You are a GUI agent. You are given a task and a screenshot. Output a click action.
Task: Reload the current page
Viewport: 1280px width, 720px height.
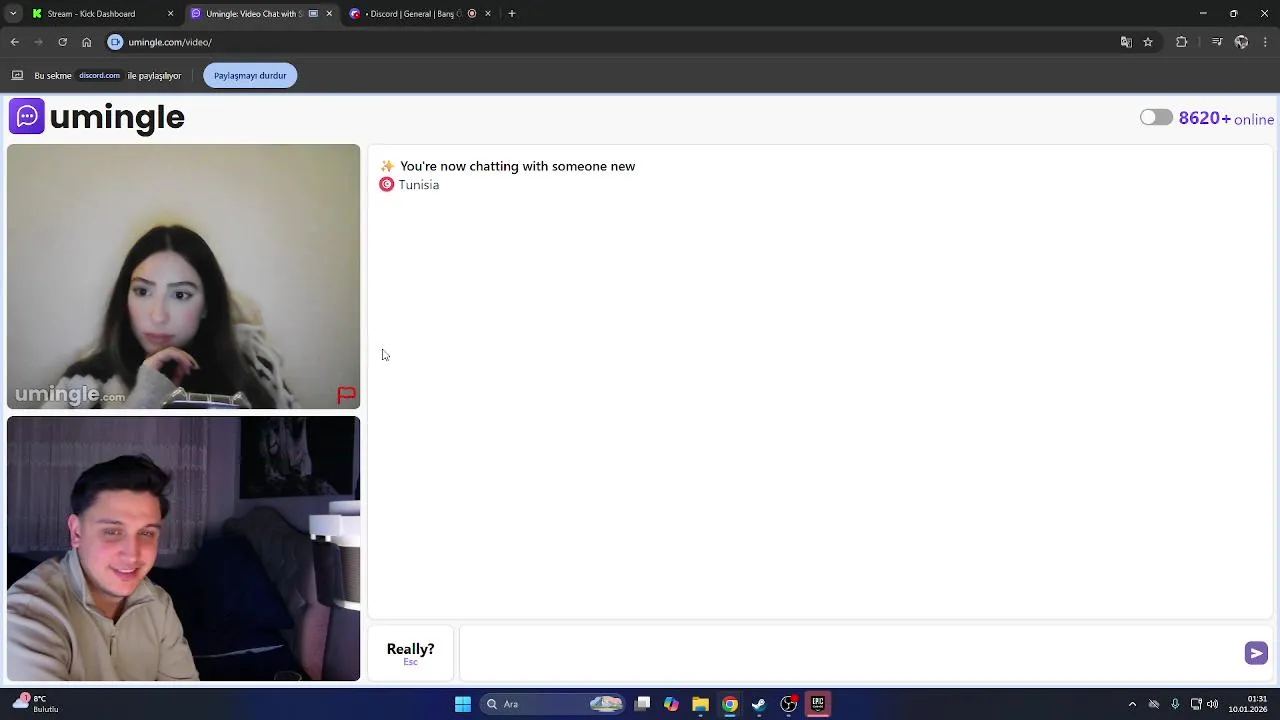pos(62,42)
